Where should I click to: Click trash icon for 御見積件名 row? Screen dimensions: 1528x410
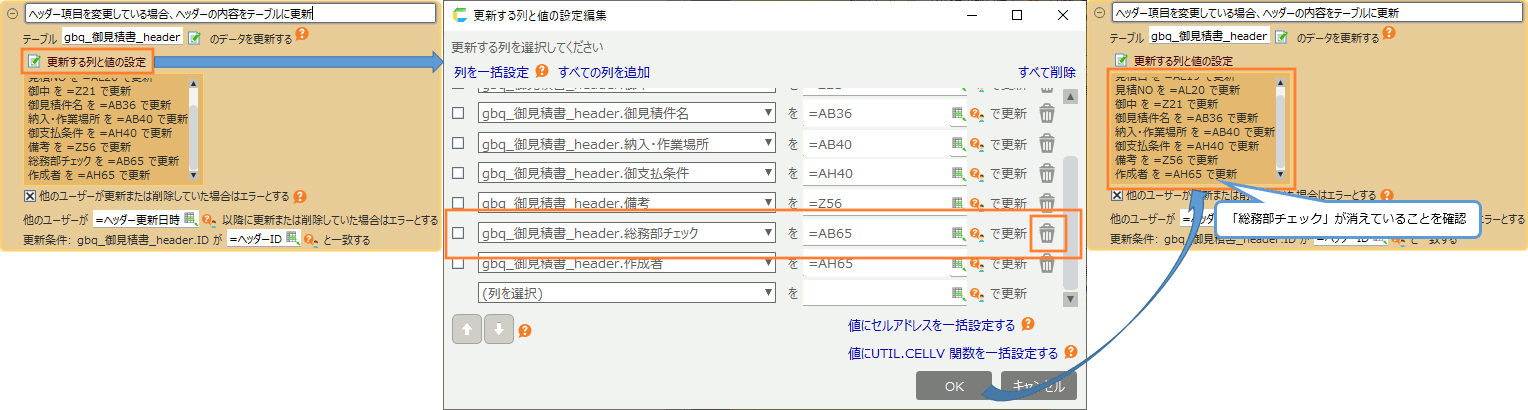point(1047,114)
